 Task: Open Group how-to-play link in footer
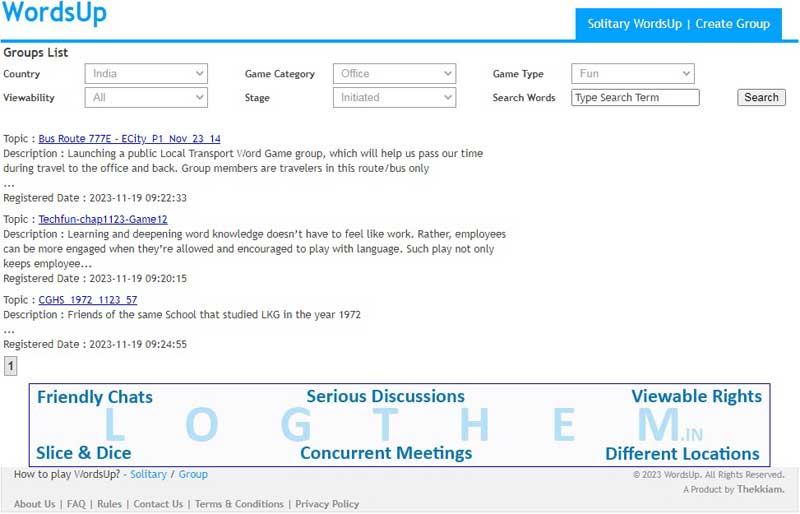tap(193, 474)
